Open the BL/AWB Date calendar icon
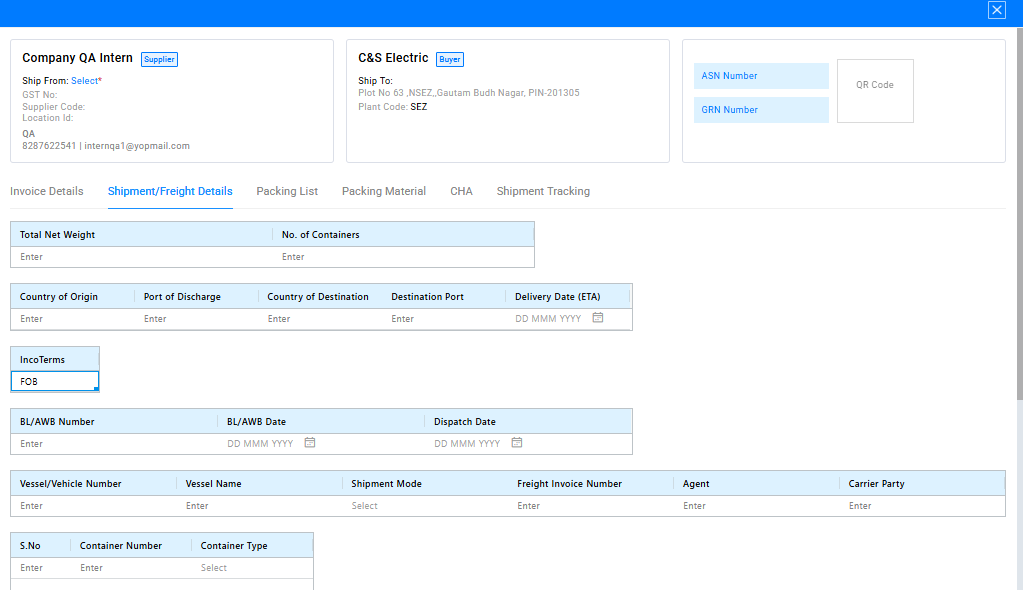 click(310, 443)
